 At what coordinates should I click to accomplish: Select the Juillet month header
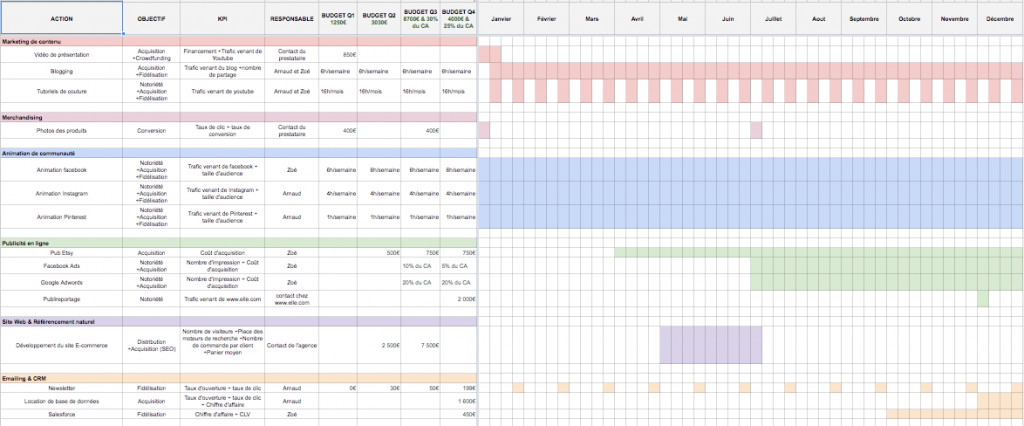pyautogui.click(x=773, y=19)
